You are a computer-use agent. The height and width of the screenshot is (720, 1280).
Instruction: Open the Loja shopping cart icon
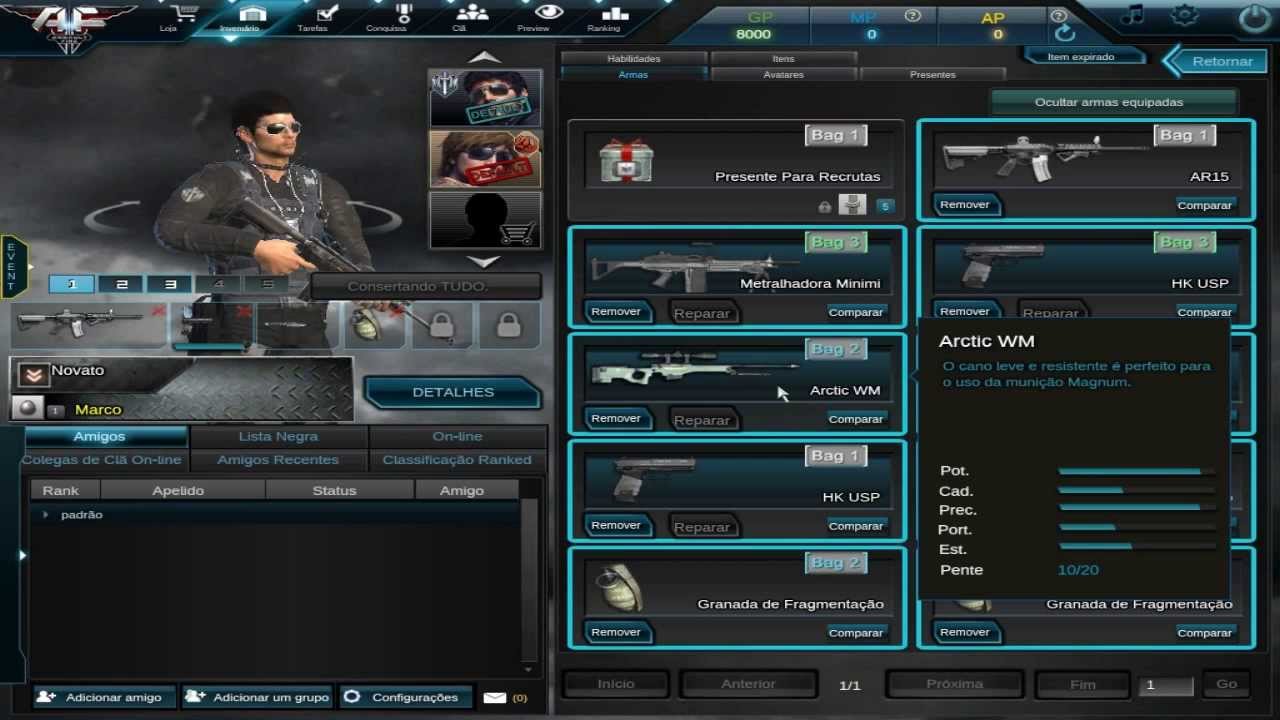pos(182,14)
